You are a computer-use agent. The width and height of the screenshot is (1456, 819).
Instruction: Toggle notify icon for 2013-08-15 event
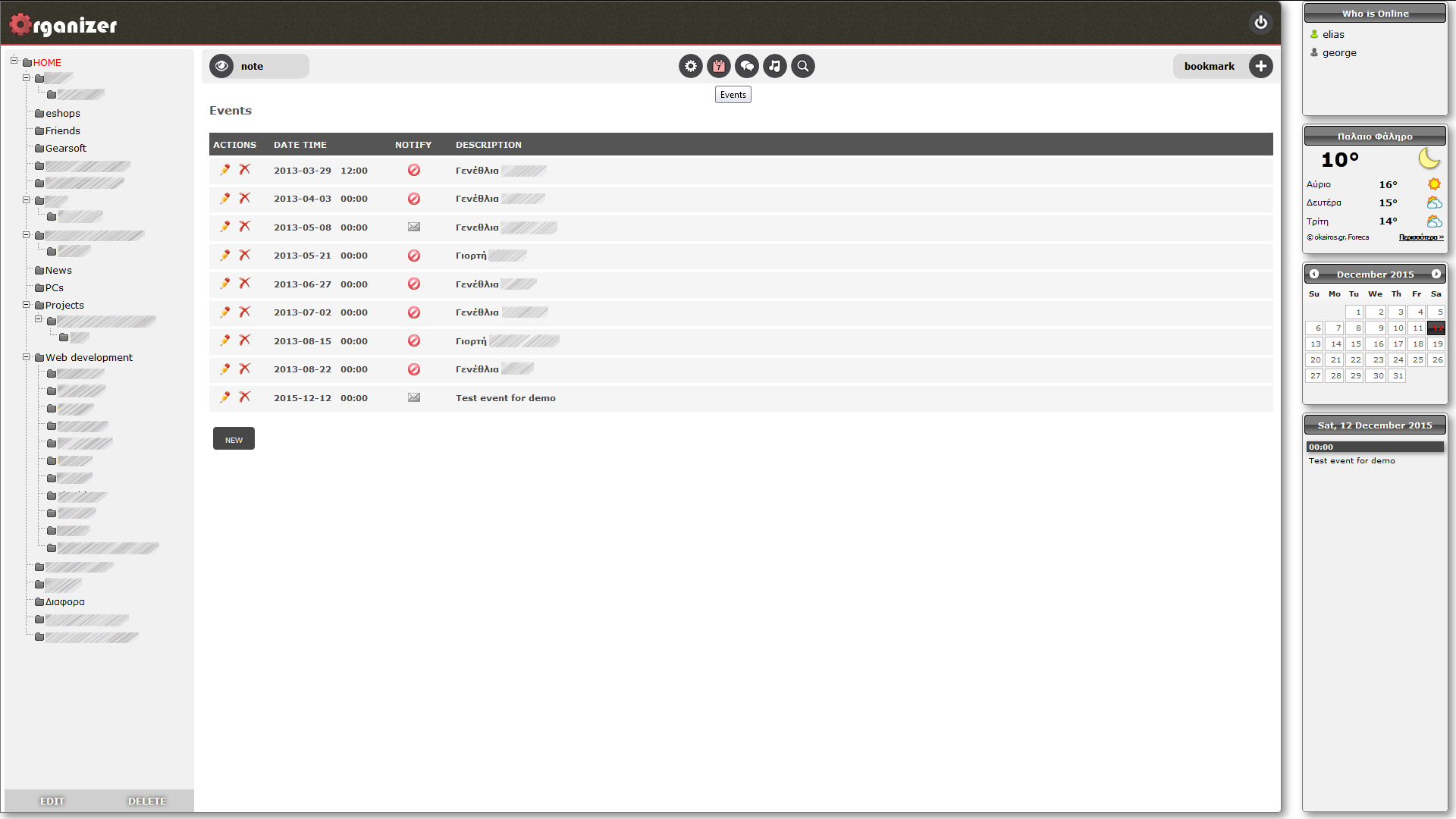coord(414,340)
